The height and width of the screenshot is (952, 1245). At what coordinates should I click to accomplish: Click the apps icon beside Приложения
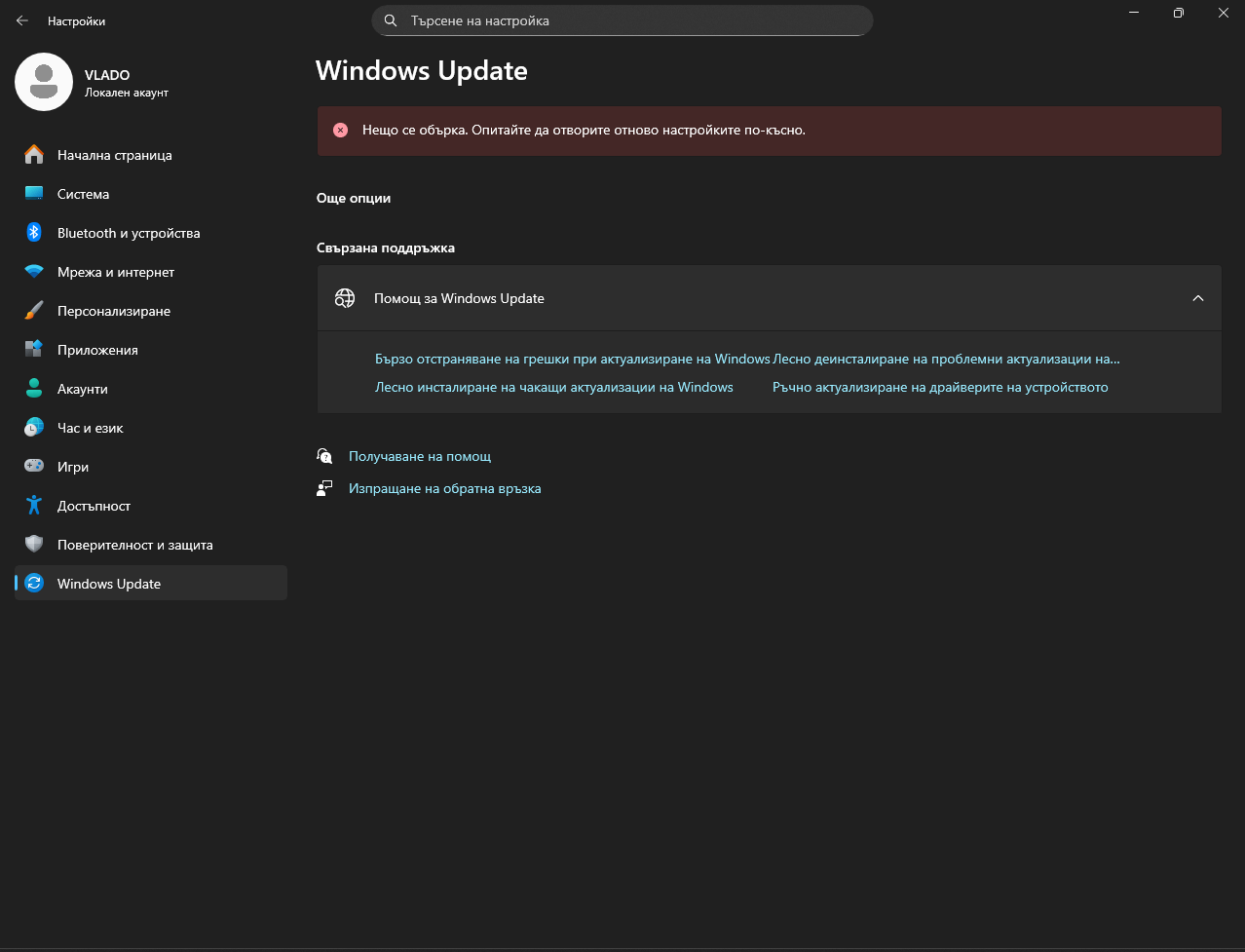(x=34, y=350)
